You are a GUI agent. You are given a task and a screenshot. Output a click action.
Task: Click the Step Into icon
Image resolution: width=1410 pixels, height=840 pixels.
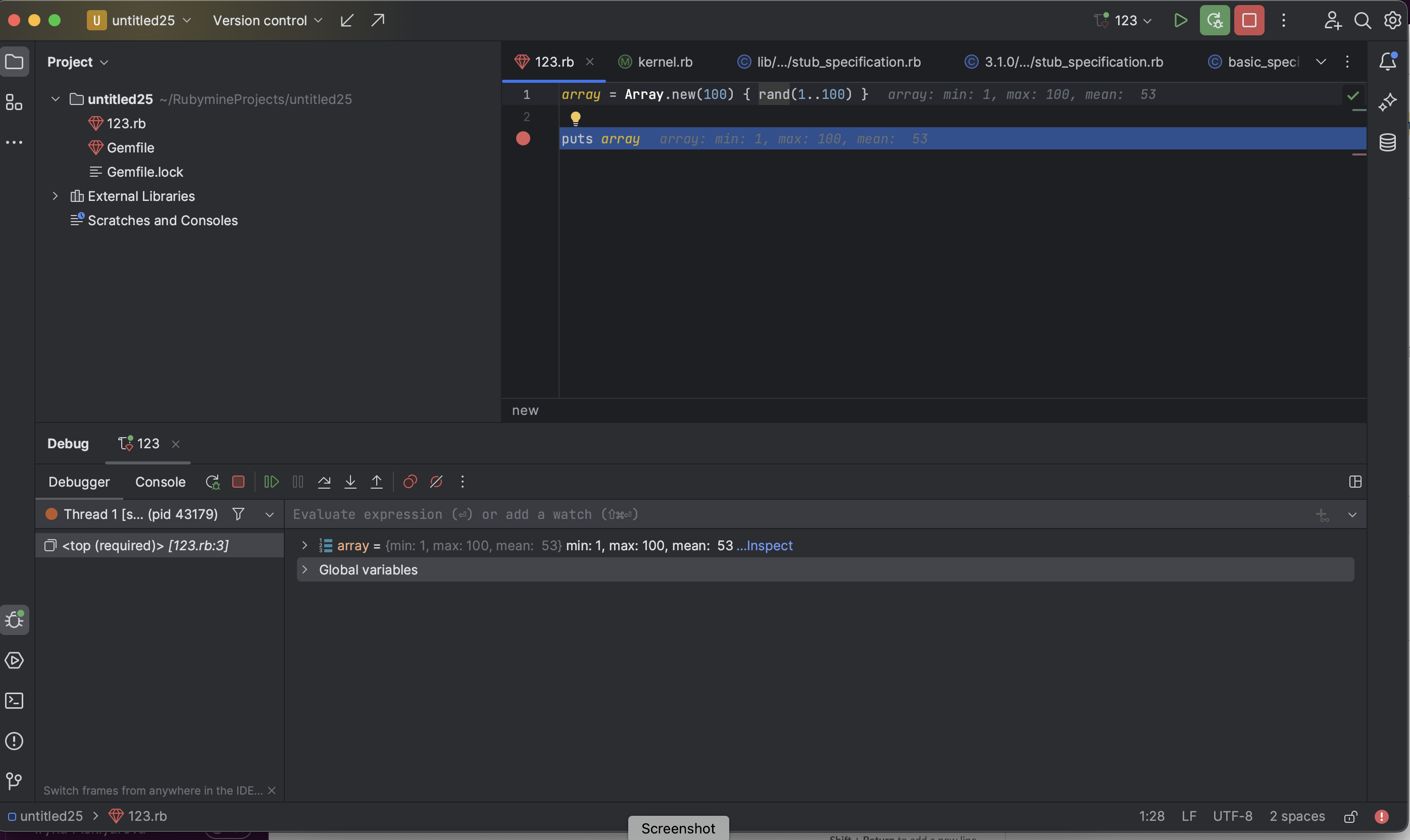pyautogui.click(x=350, y=482)
